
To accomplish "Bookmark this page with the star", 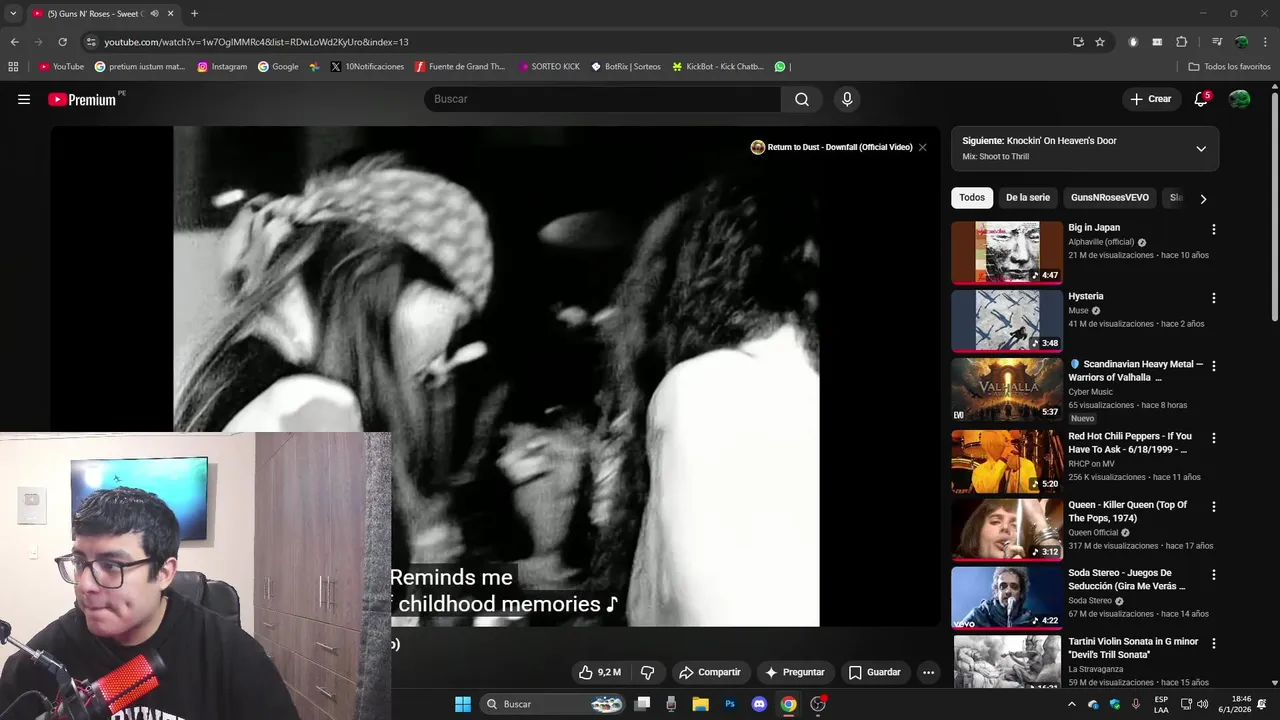I will point(1100,42).
